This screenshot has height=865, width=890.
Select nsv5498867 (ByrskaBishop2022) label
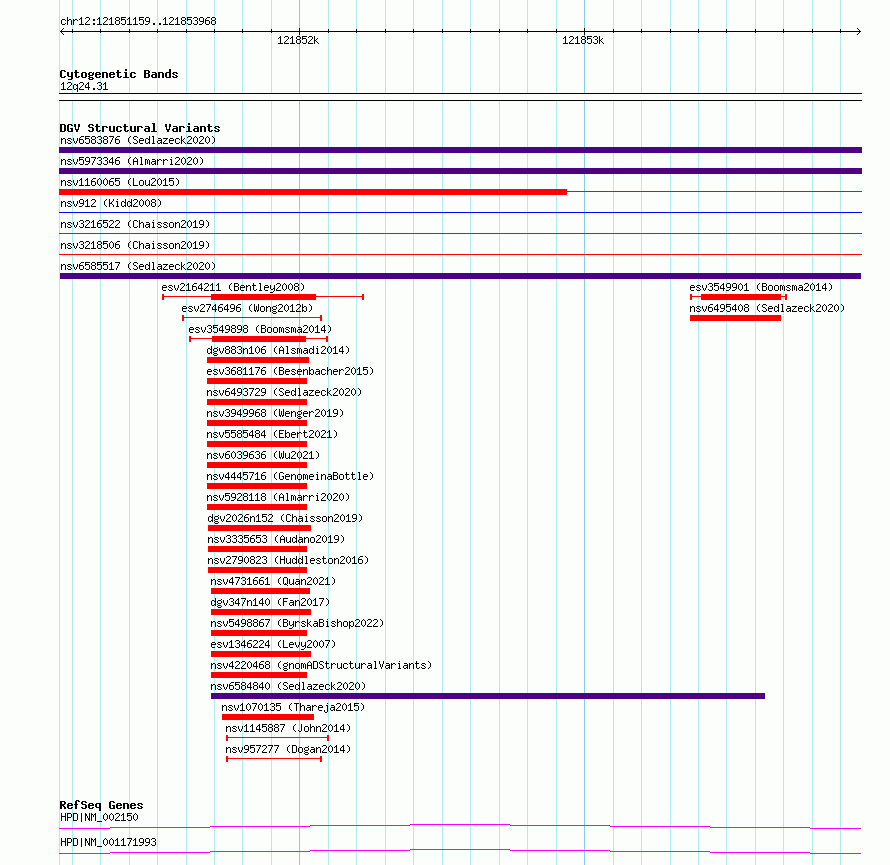coord(297,623)
